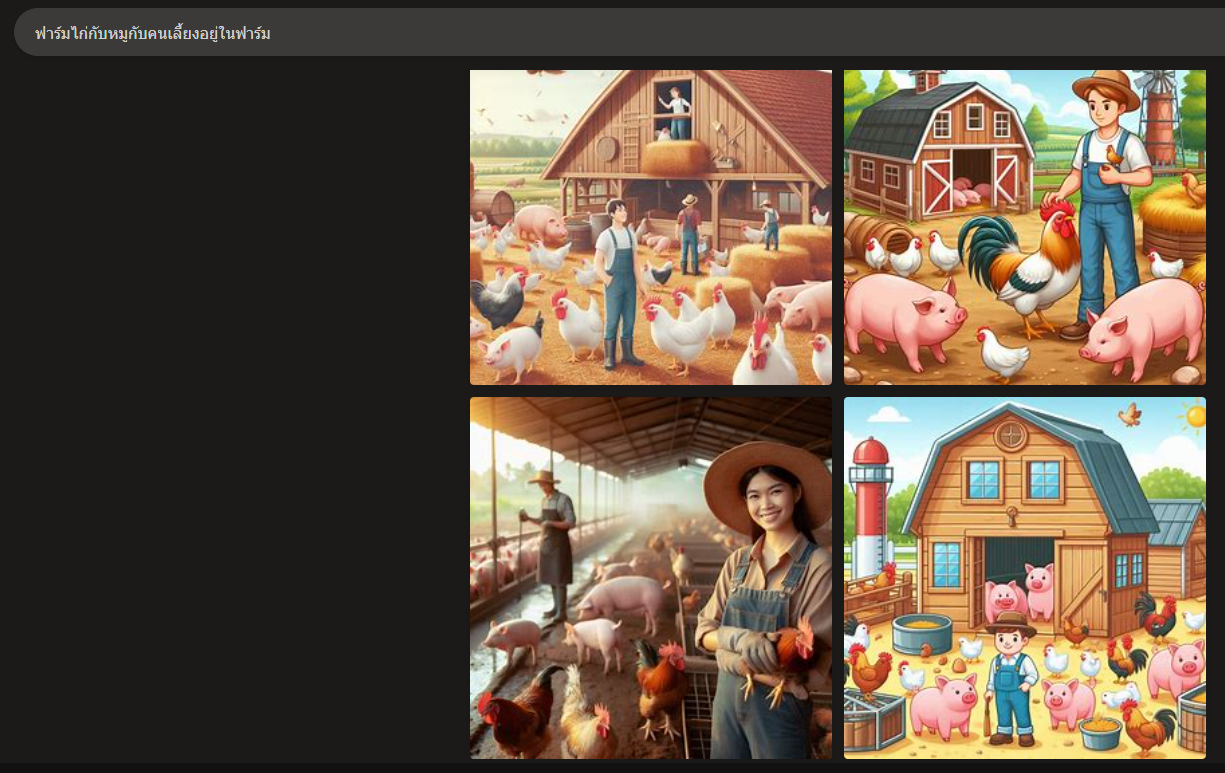Open the image of farmer beside giant rooster
1225x773 pixels.
pos(1024,227)
